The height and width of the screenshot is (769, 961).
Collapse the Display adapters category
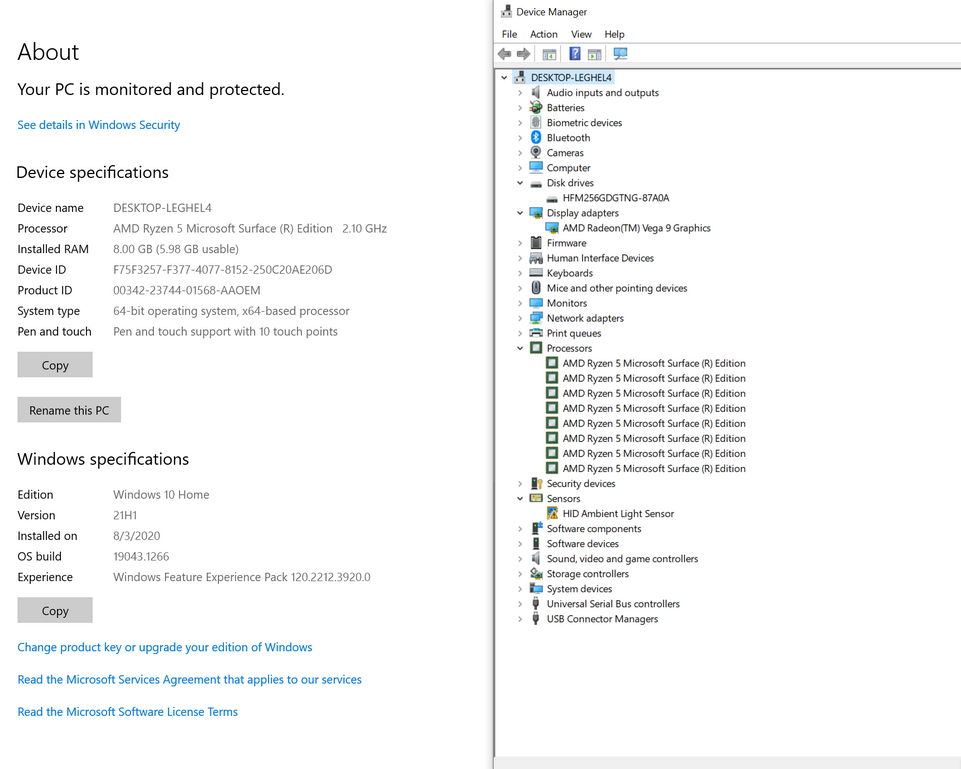point(520,213)
